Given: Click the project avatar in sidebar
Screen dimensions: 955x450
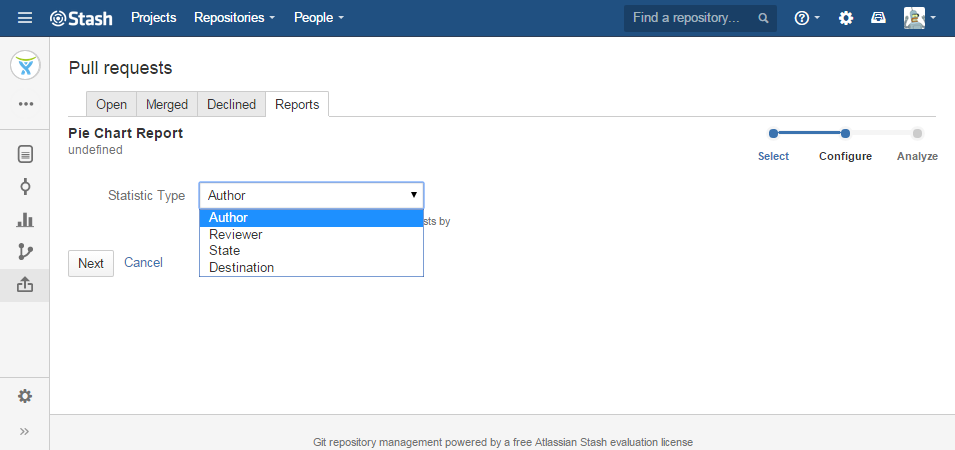Looking at the screenshot, I should pos(25,66).
